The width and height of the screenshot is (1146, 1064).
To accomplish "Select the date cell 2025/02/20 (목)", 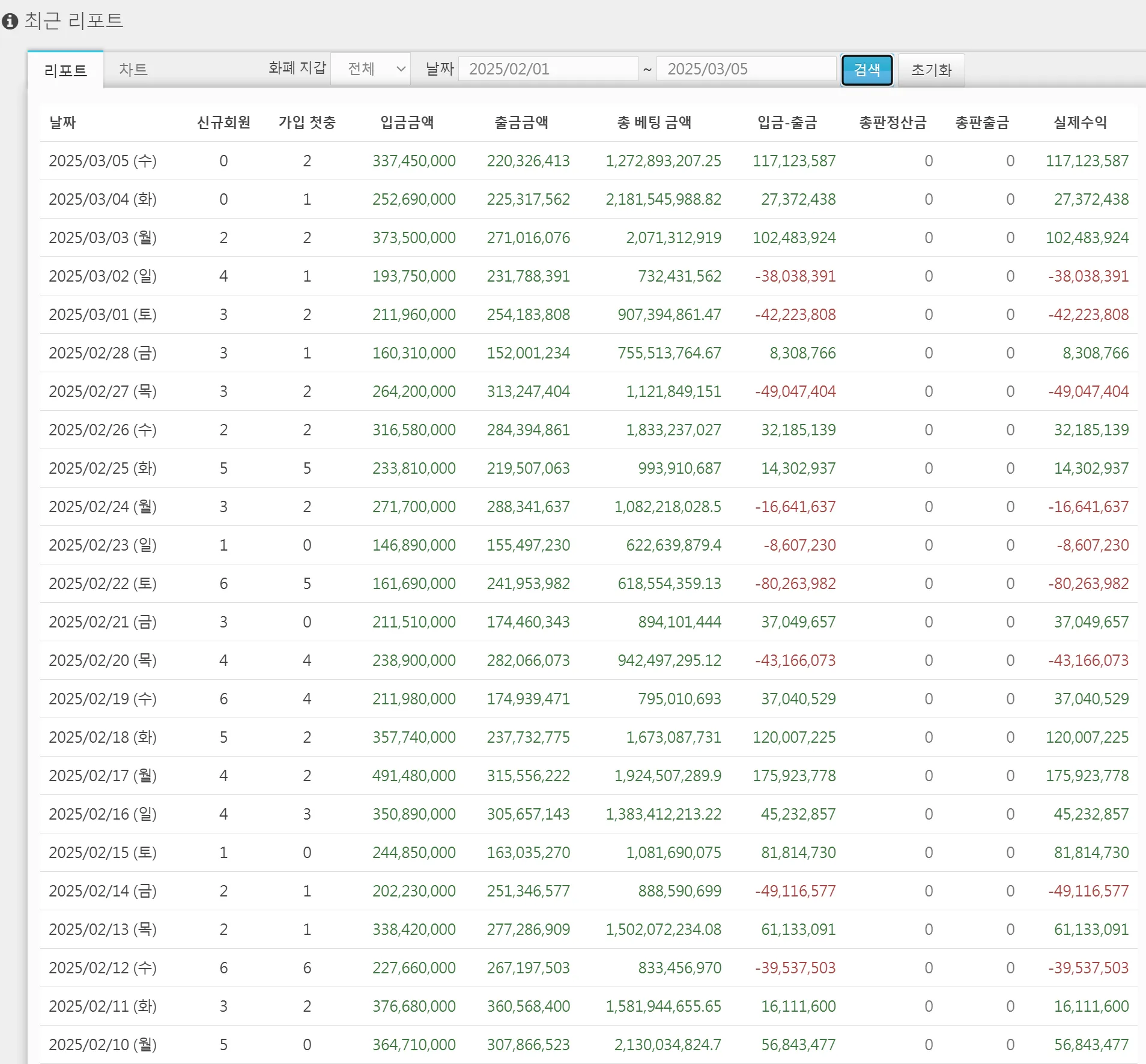I will 103,660.
